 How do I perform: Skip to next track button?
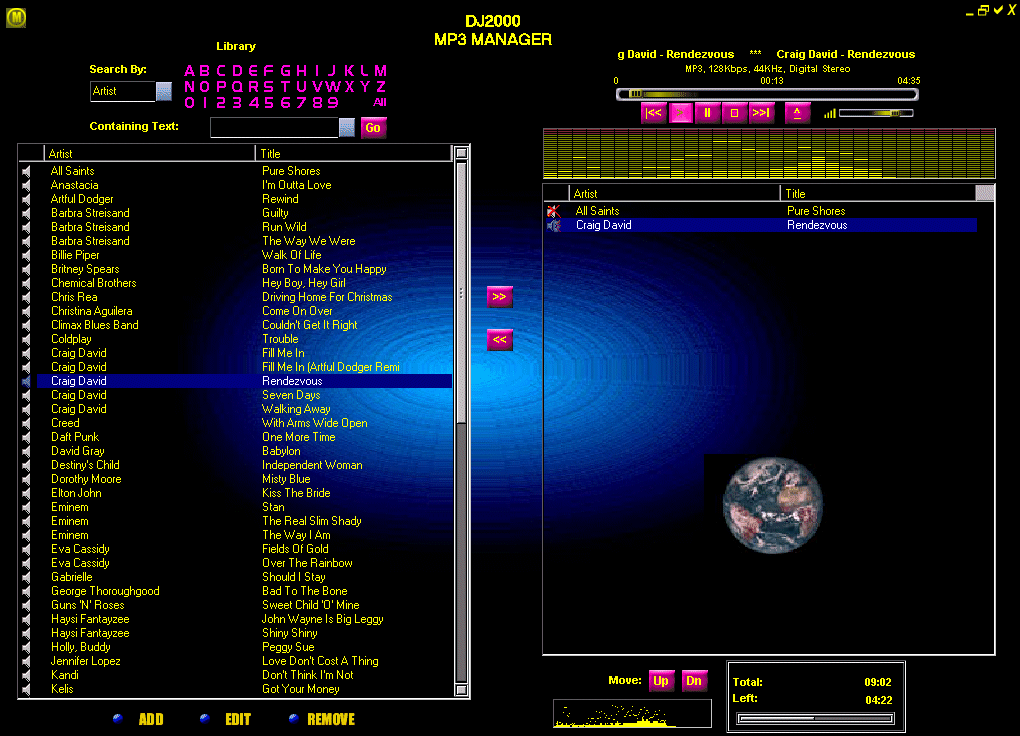click(x=760, y=113)
